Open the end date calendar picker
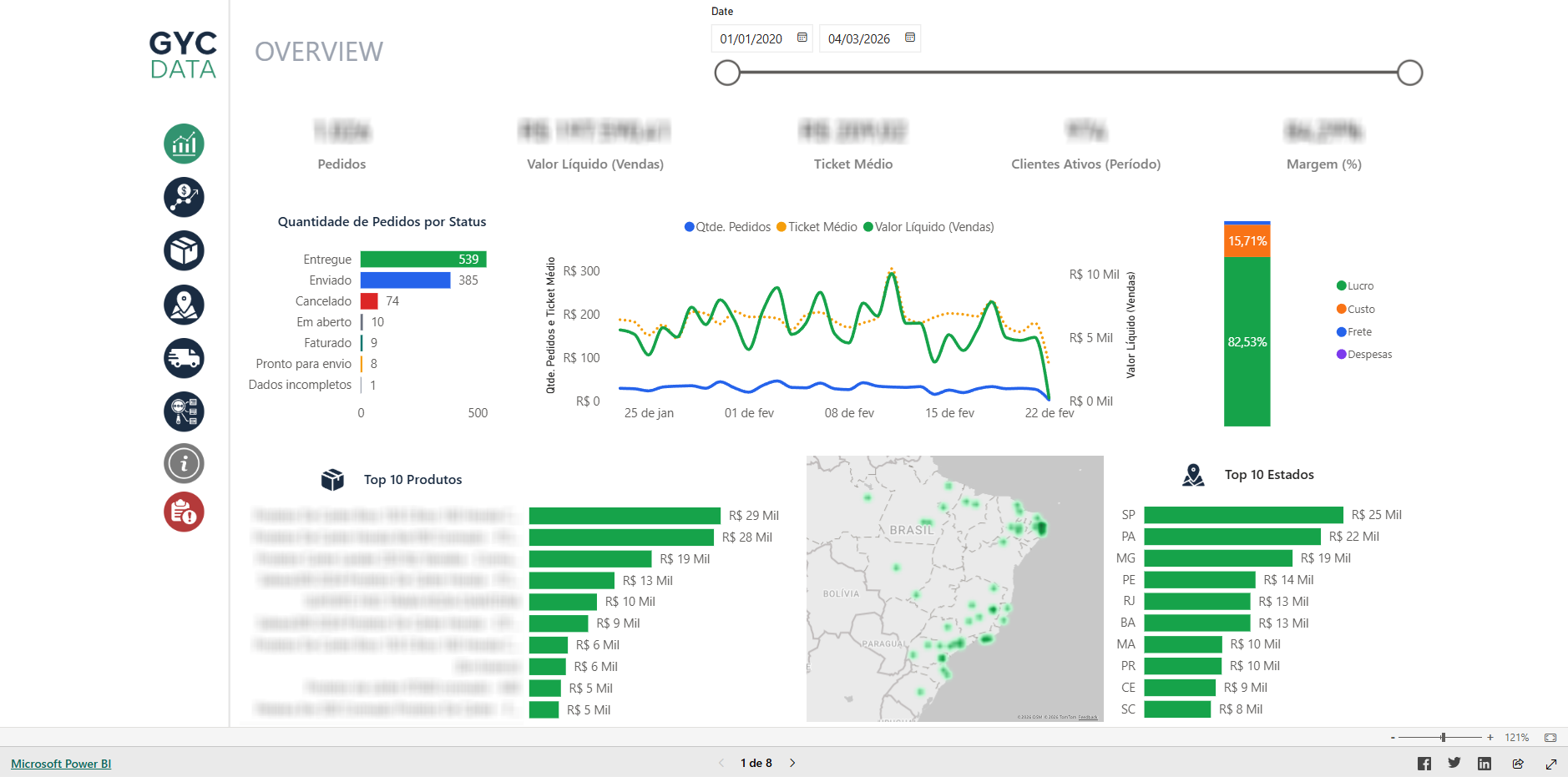 pos(910,38)
